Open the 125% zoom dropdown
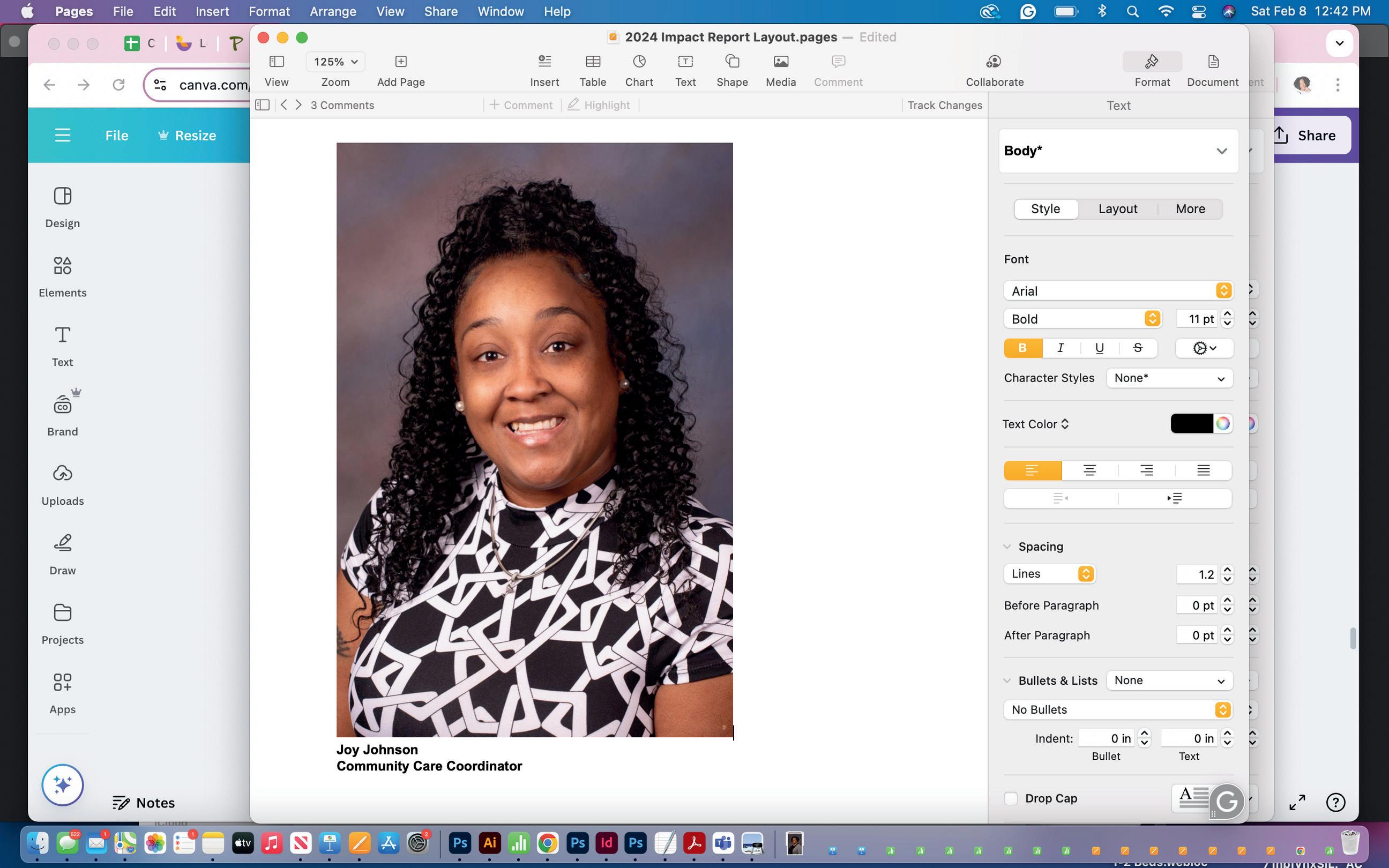Viewport: 1389px width, 868px height. tap(335, 62)
